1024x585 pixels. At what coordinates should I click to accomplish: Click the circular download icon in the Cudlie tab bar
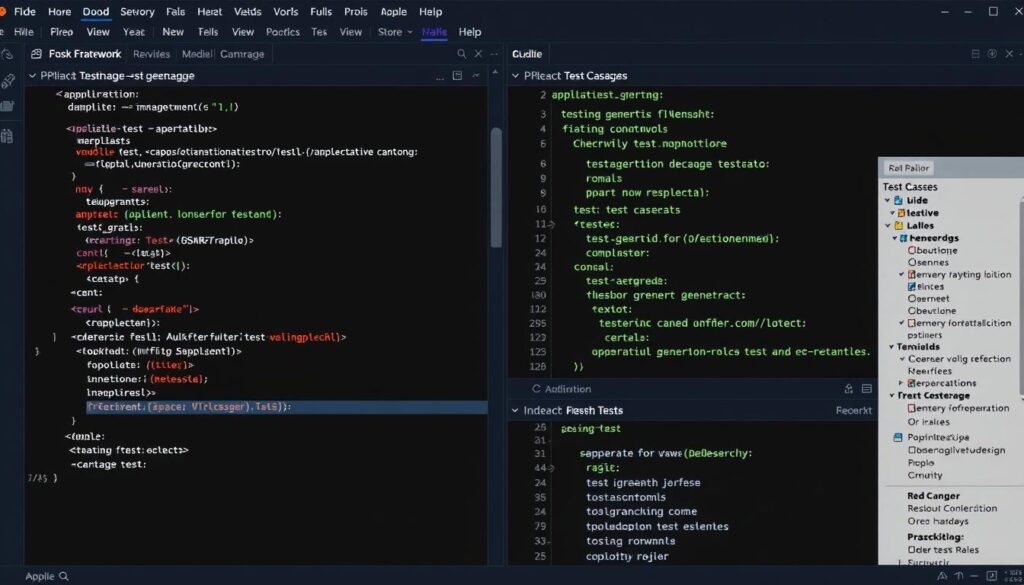993,54
